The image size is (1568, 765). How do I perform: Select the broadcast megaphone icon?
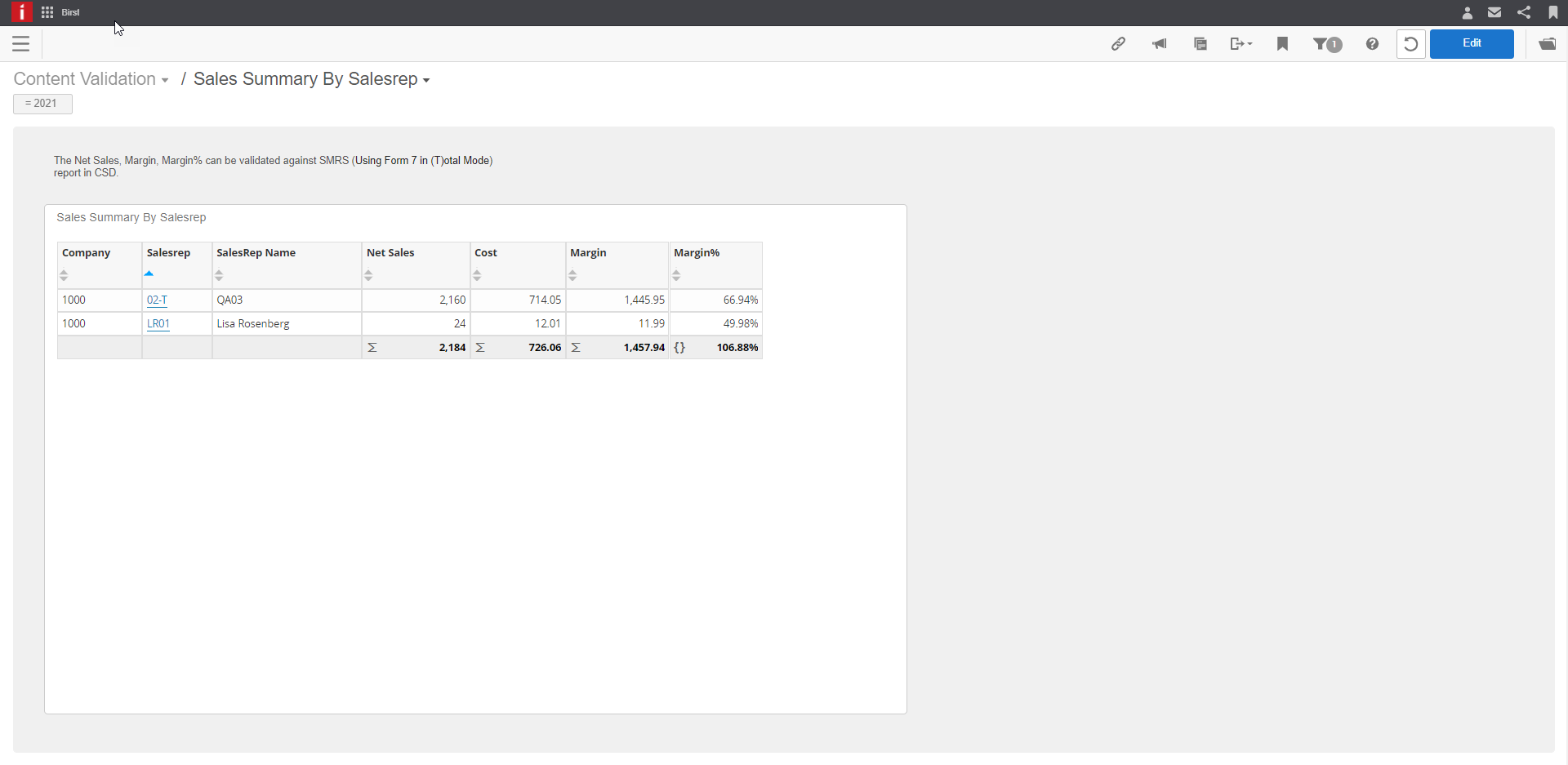[x=1160, y=44]
